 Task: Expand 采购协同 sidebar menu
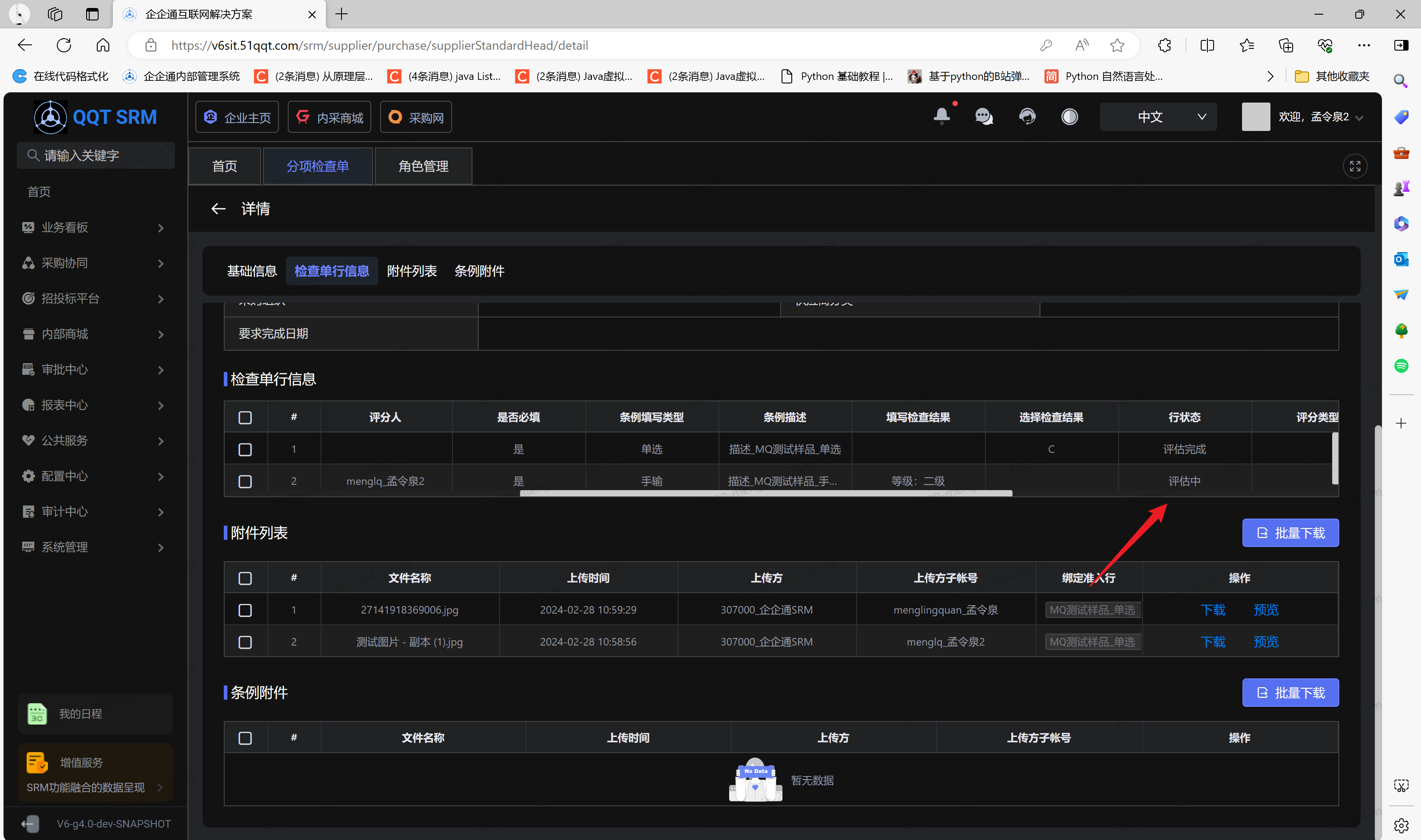coord(95,263)
